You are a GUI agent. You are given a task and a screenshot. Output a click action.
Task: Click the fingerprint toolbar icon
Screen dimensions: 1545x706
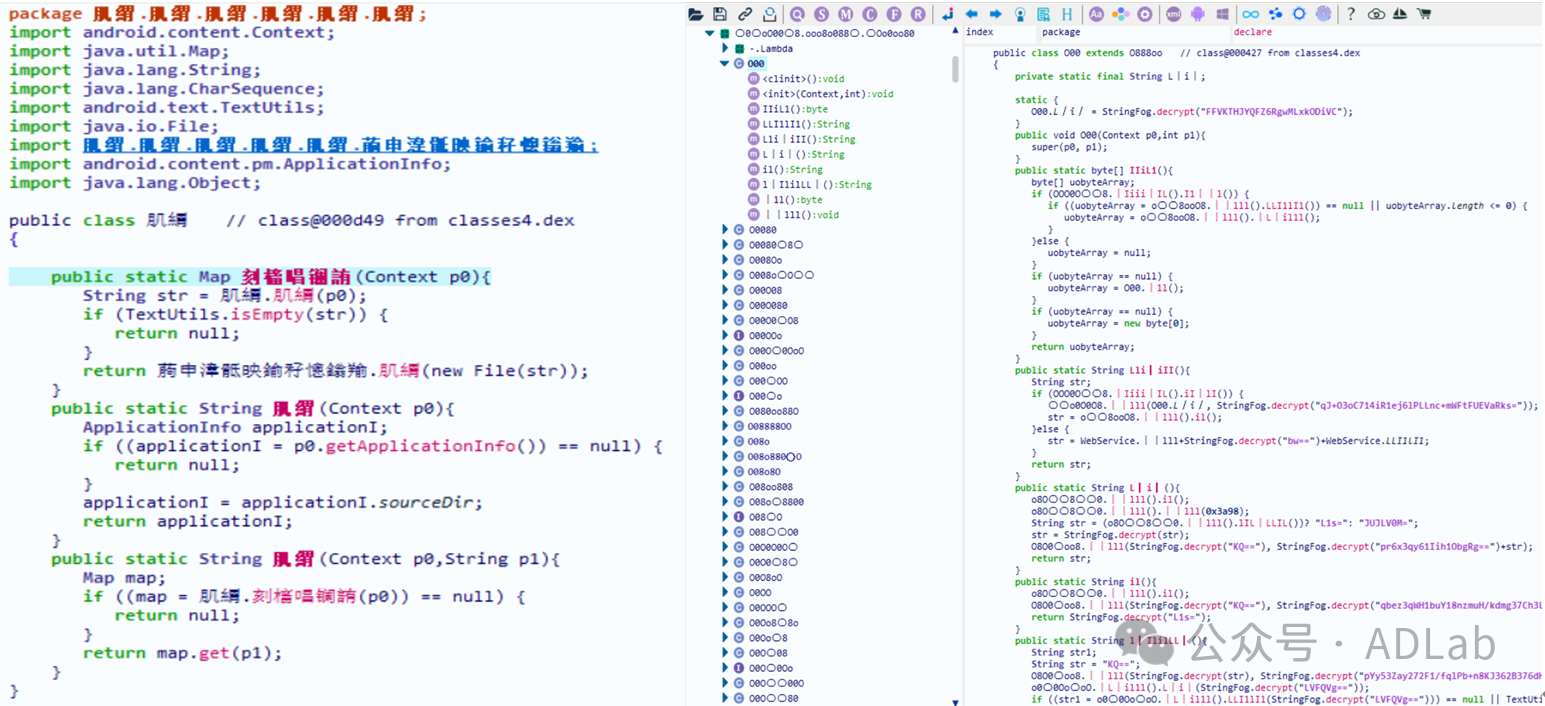click(1324, 14)
